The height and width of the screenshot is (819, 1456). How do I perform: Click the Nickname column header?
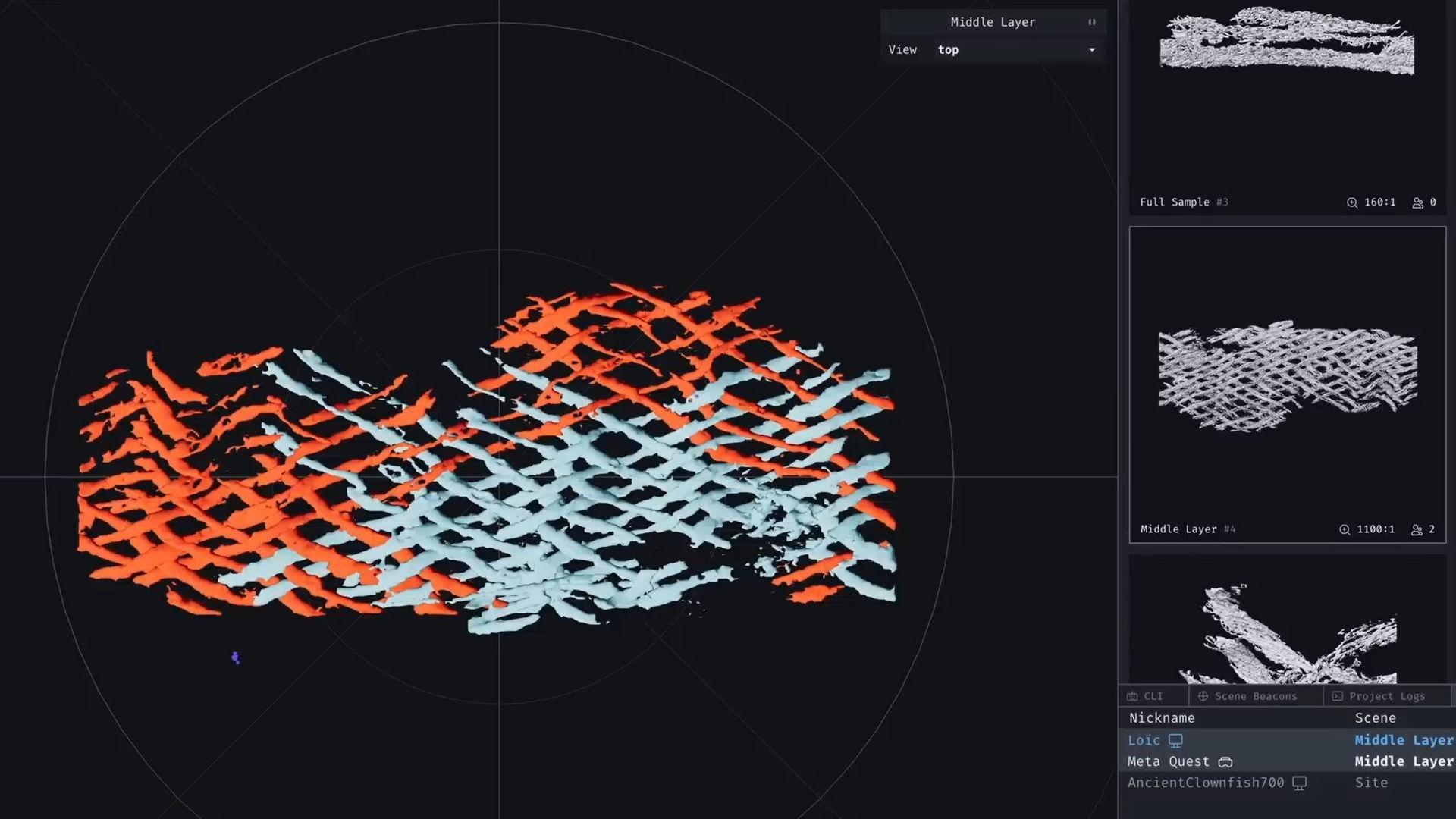point(1161,717)
